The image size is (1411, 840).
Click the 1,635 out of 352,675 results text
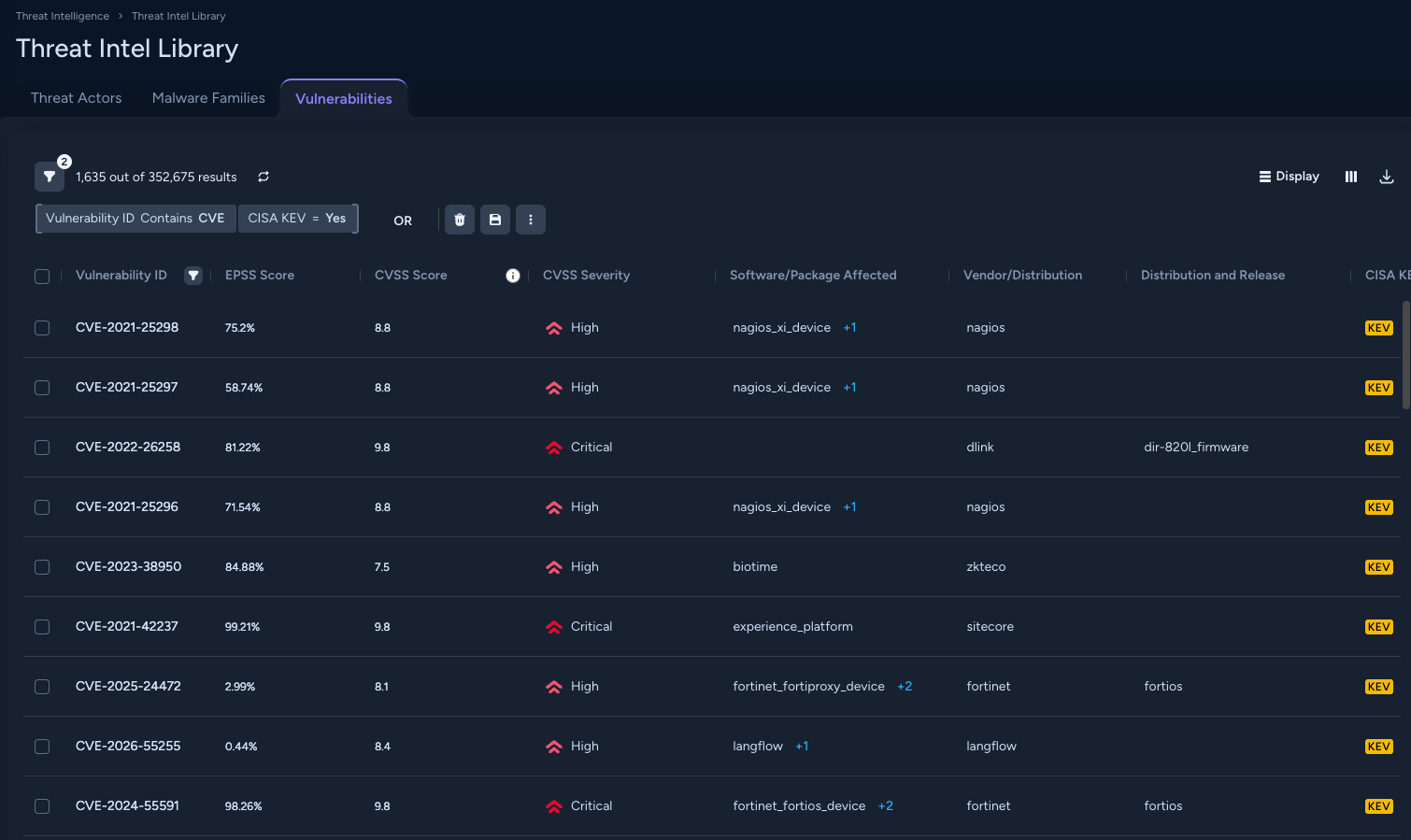click(156, 178)
